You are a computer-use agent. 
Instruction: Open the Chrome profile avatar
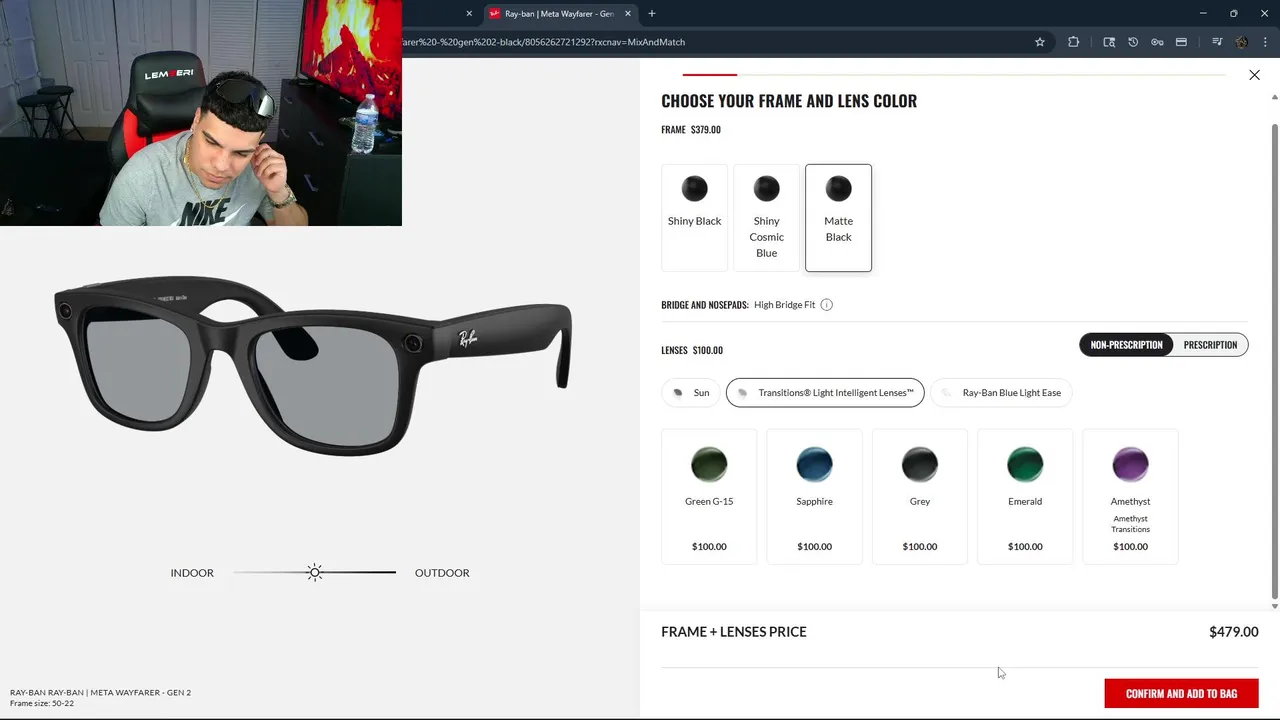coord(1242,42)
